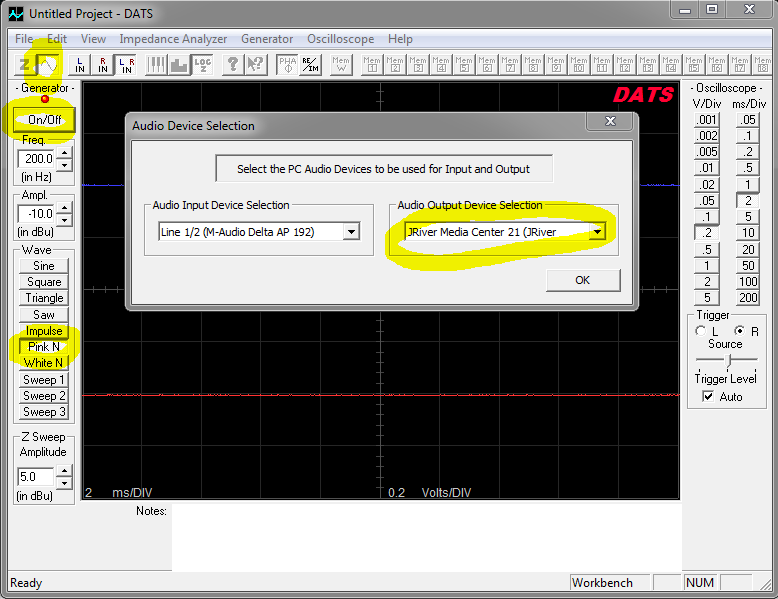Select the L IN left input icon
The image size is (778, 599).
(x=79, y=65)
